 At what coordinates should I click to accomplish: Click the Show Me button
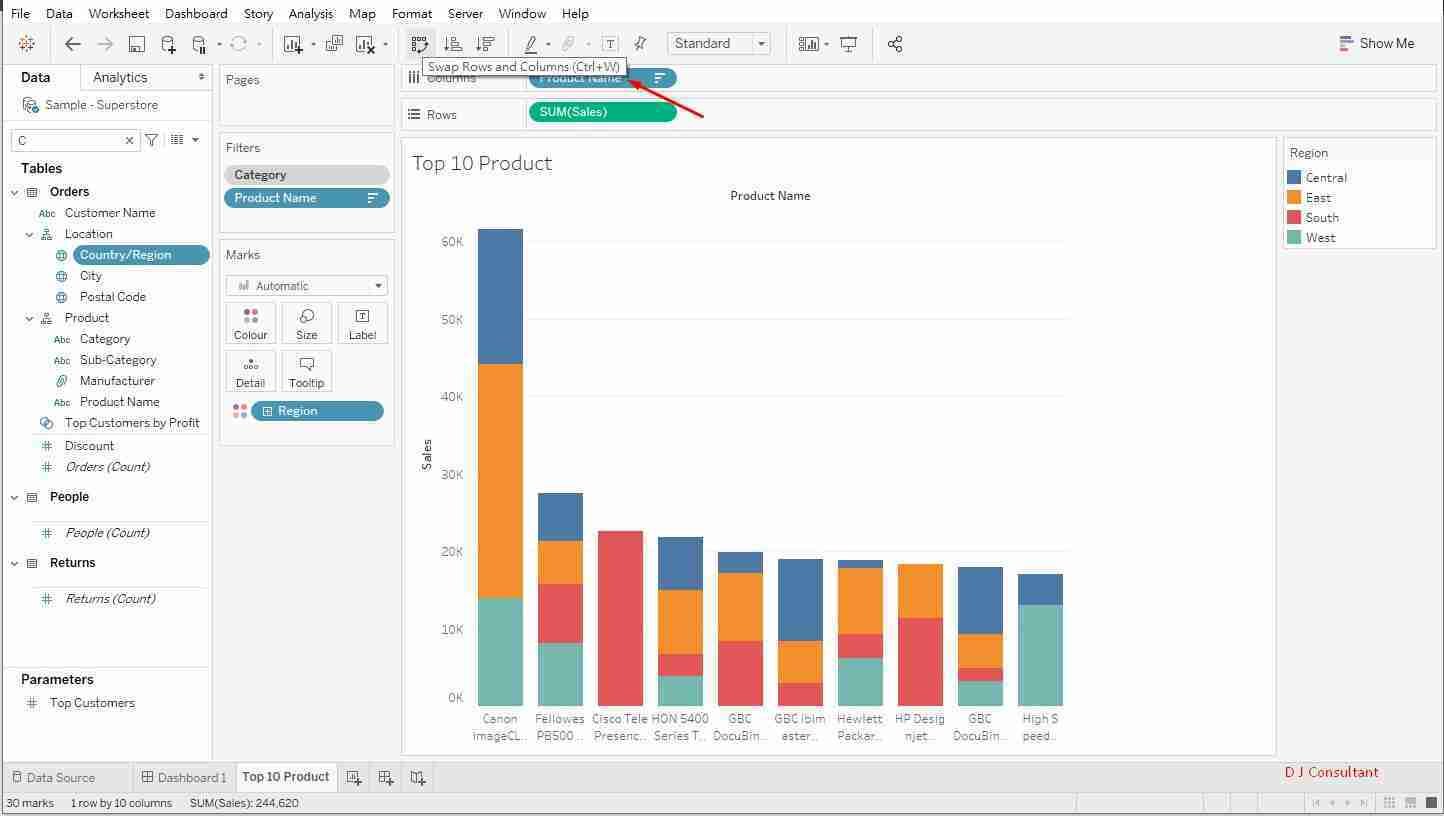tap(1376, 44)
